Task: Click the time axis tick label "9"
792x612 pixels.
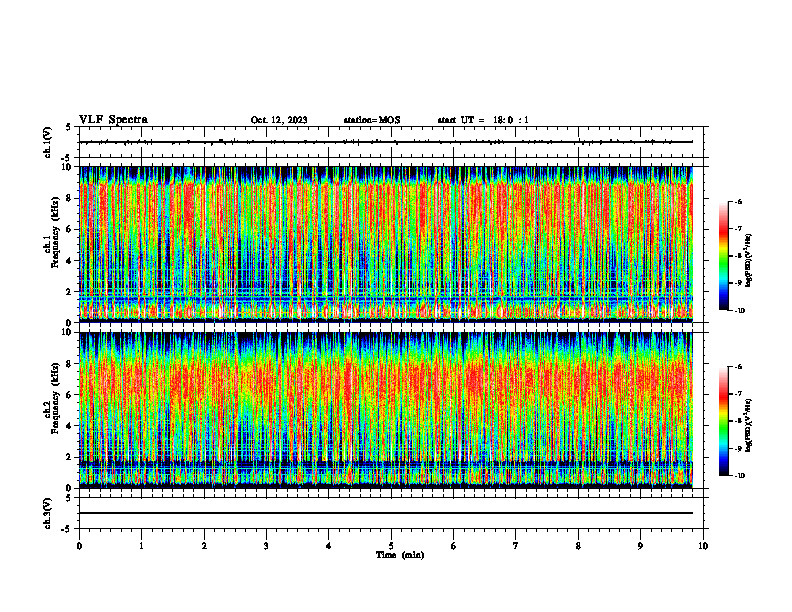Action: coord(640,546)
